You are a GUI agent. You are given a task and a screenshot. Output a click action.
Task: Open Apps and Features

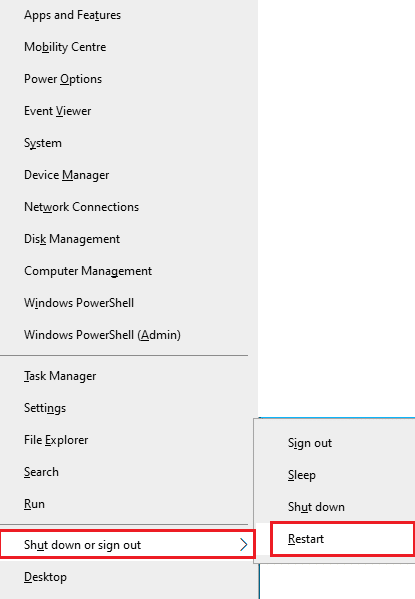[x=128, y=15]
